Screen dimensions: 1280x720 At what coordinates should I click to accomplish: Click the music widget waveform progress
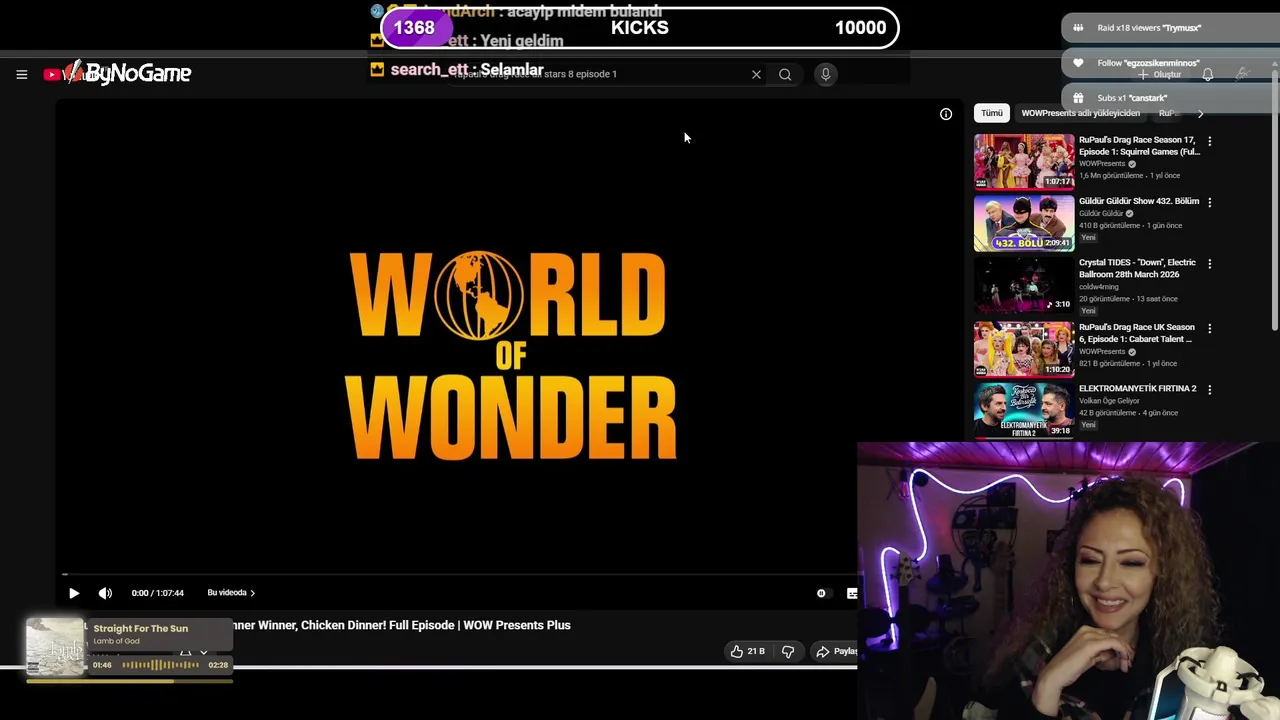click(x=161, y=665)
